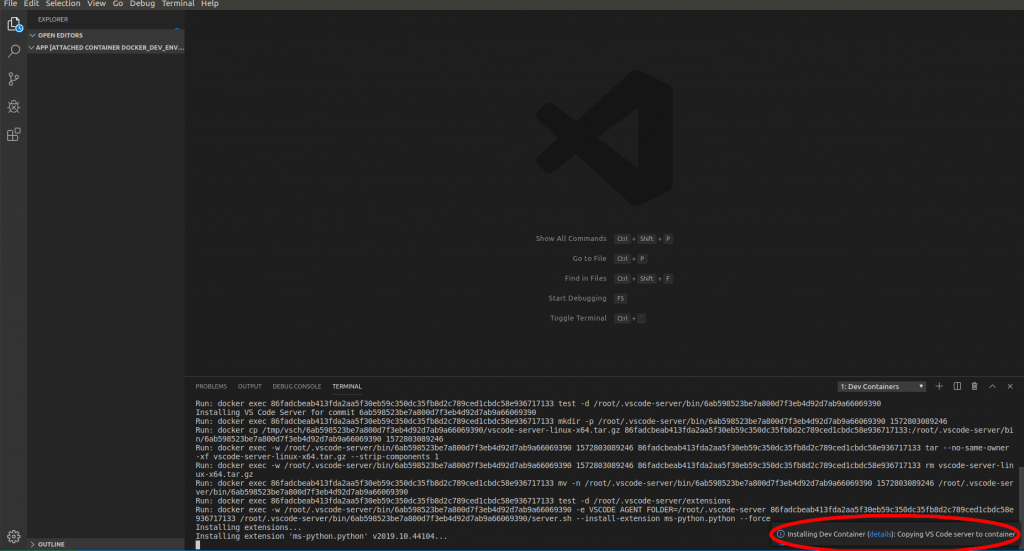Click the 'details' link in the notification
The height and width of the screenshot is (551, 1024).
tap(880, 534)
